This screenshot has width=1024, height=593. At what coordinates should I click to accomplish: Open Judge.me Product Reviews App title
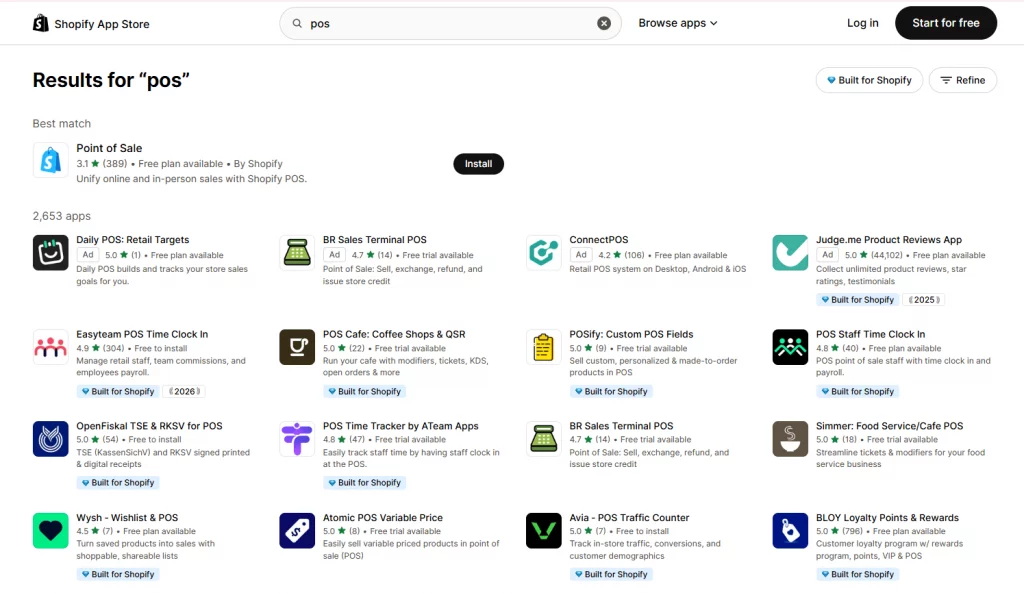(x=889, y=240)
